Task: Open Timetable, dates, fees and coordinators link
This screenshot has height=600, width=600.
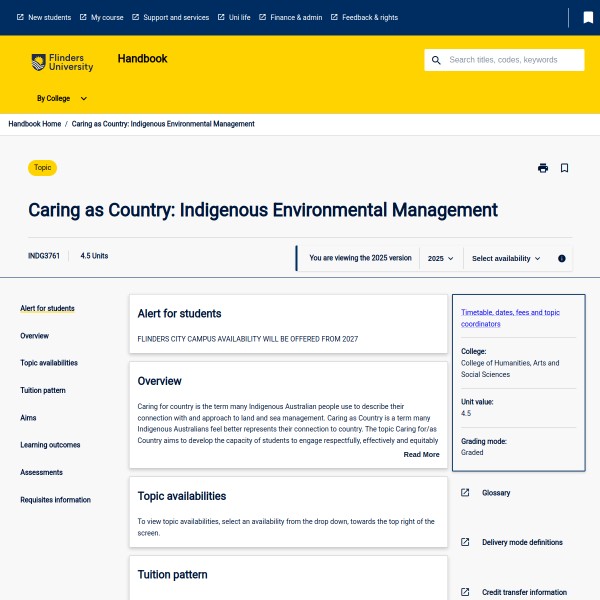Action: (x=510, y=318)
